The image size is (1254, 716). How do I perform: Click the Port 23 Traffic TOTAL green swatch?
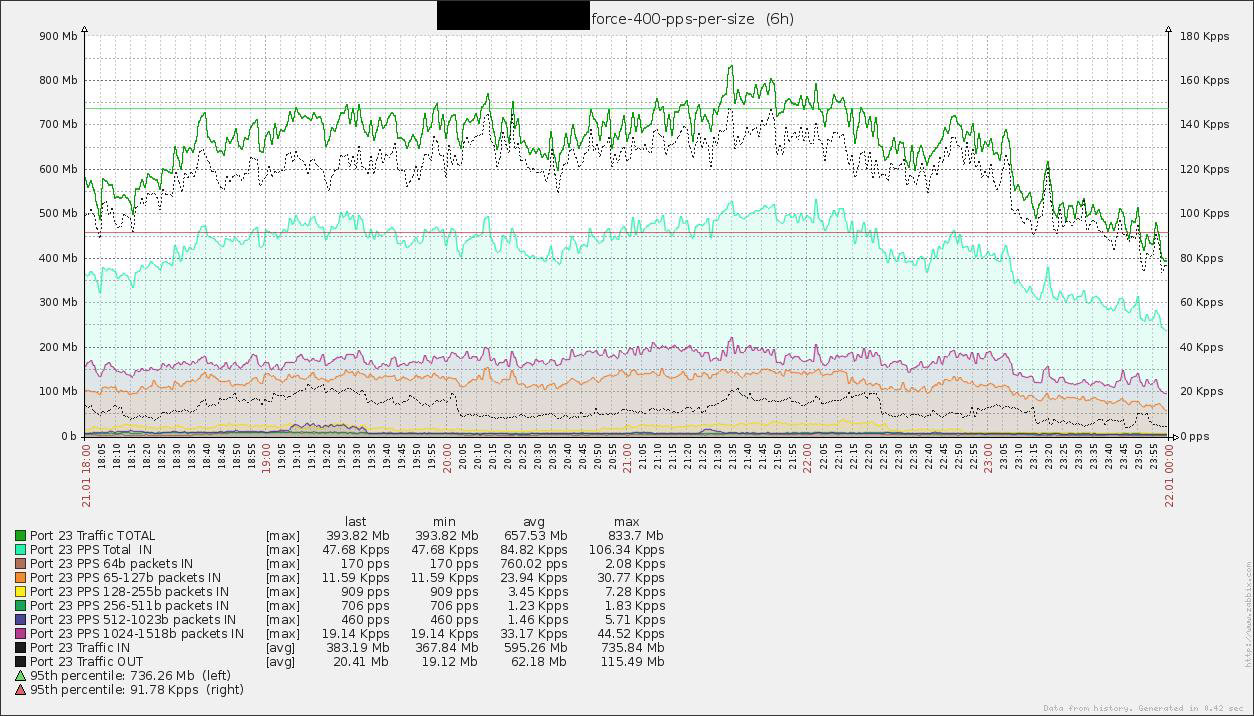[x=20, y=536]
